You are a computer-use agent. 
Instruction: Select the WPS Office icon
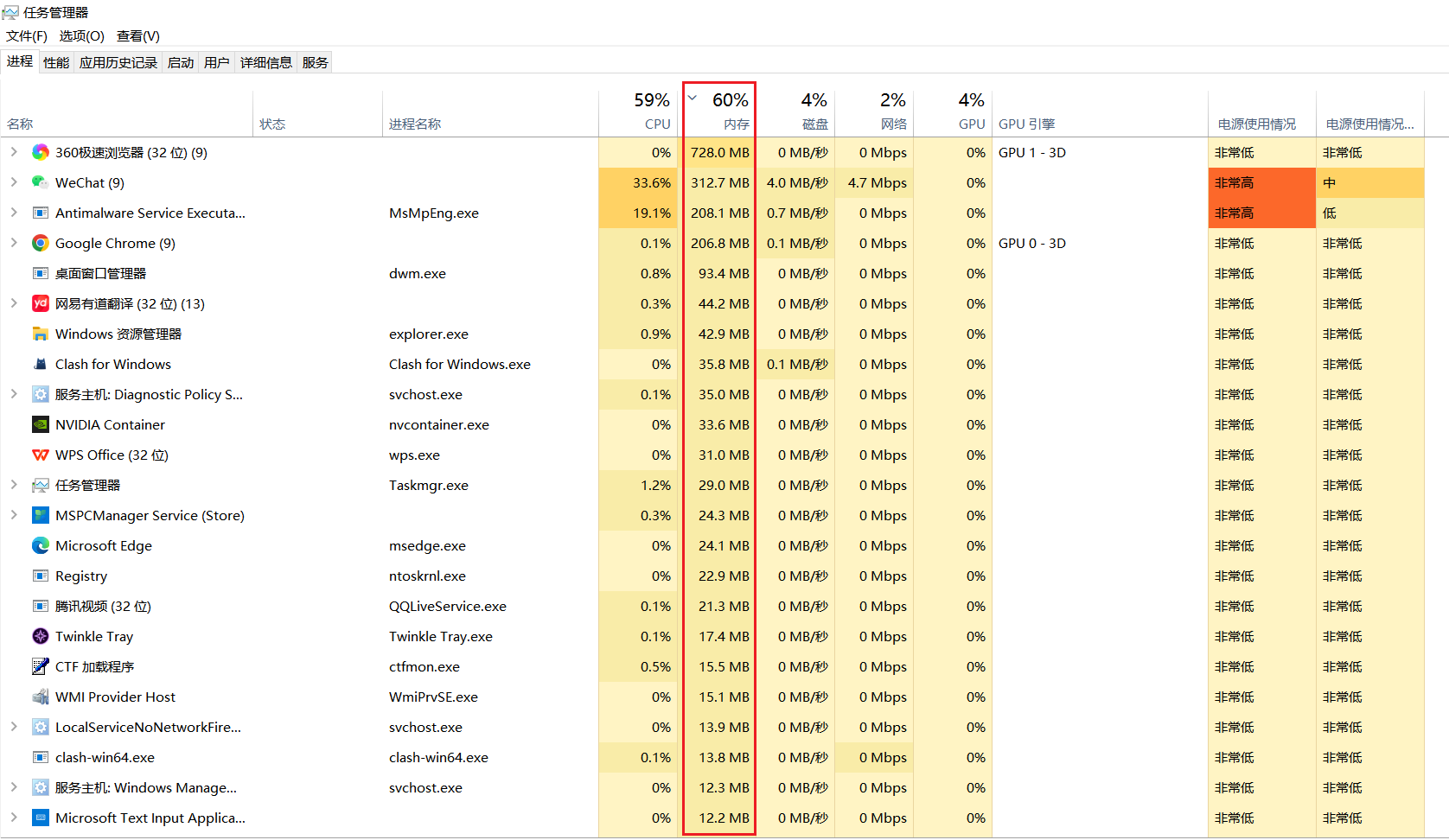pyautogui.click(x=41, y=455)
